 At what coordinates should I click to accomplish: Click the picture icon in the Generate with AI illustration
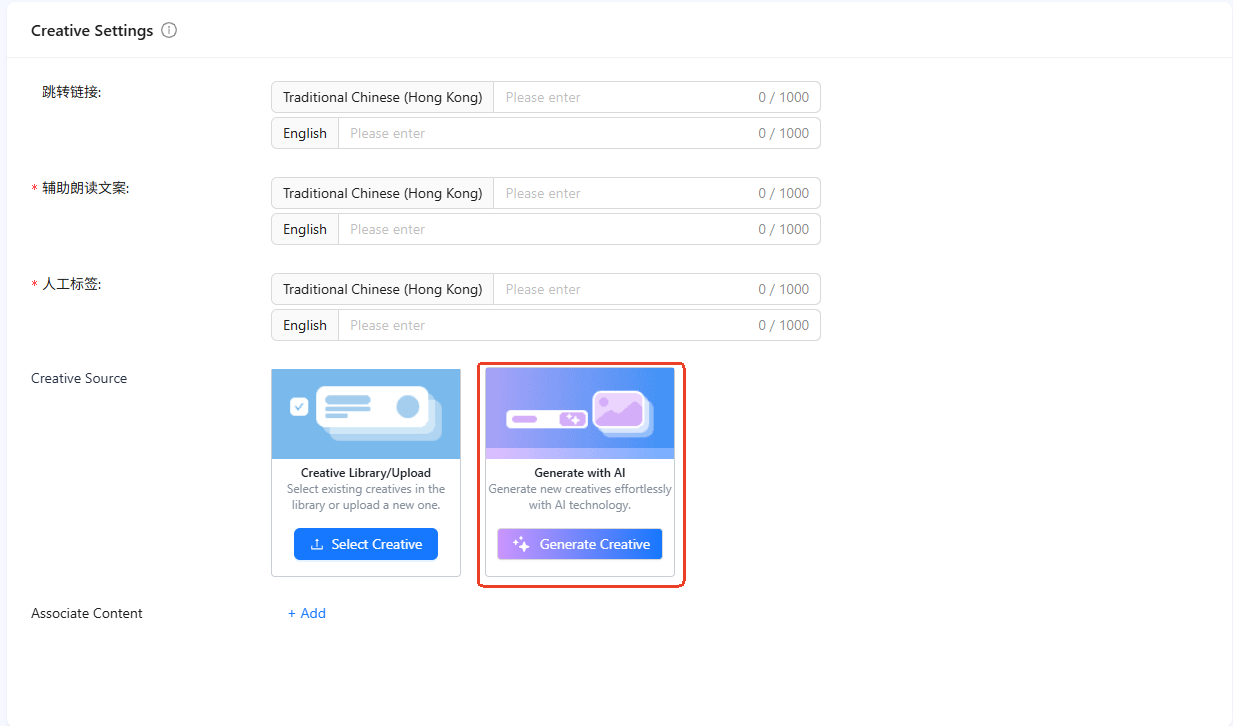(619, 409)
